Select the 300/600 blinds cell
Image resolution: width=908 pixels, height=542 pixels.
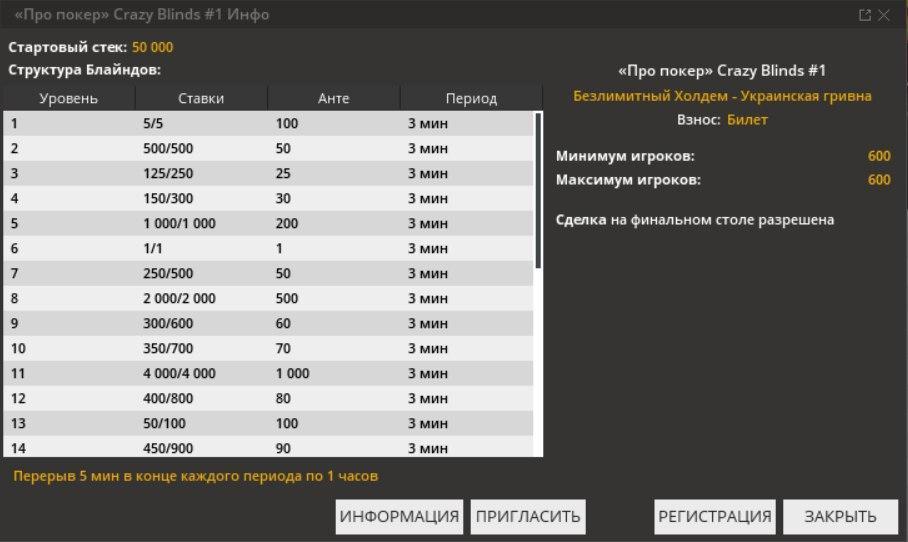tap(168, 324)
